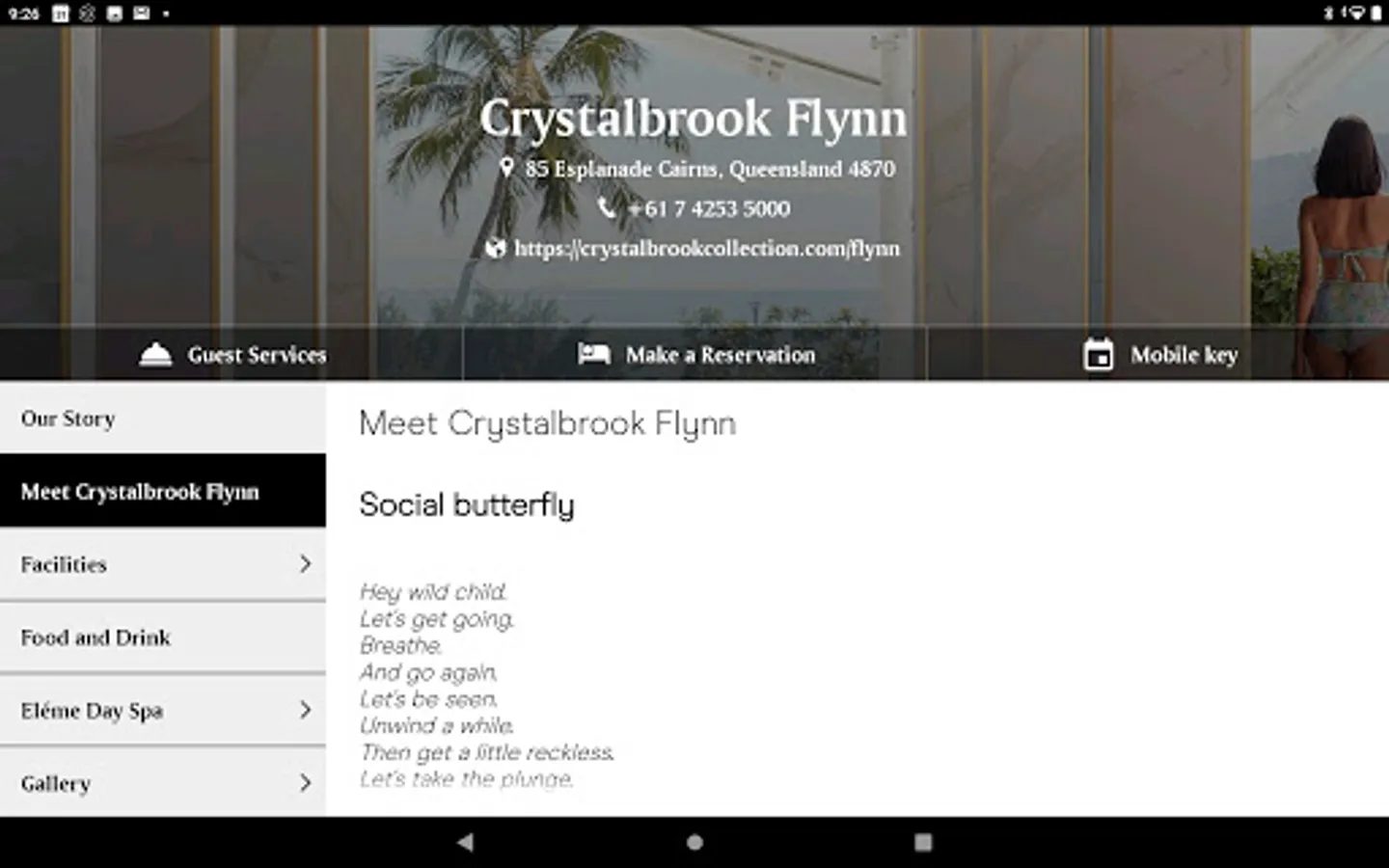This screenshot has width=1389, height=868.
Task: Tap the line 'Hey wild child.'
Action: [433, 591]
